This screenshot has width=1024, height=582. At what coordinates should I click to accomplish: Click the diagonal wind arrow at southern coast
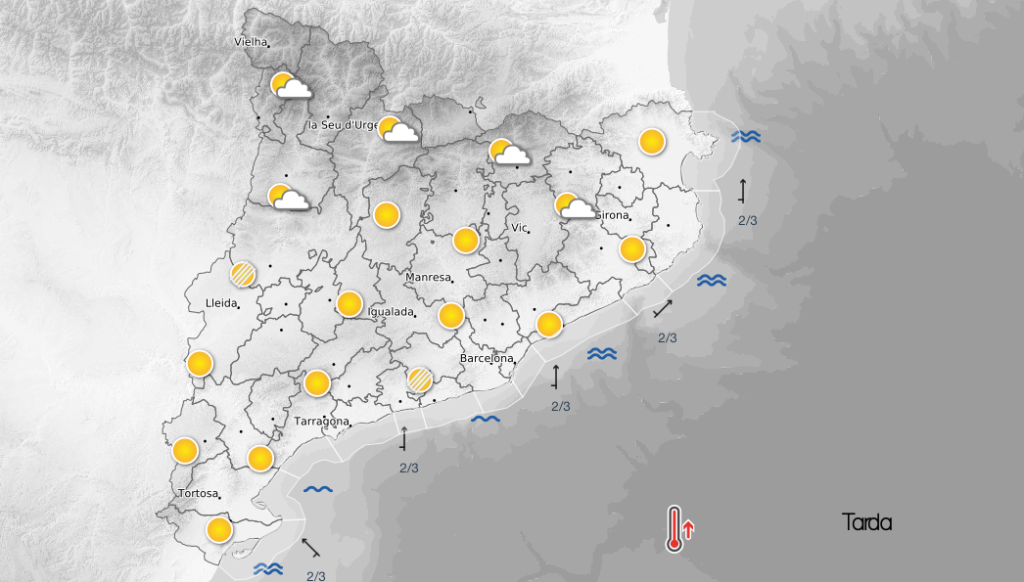click(x=311, y=547)
